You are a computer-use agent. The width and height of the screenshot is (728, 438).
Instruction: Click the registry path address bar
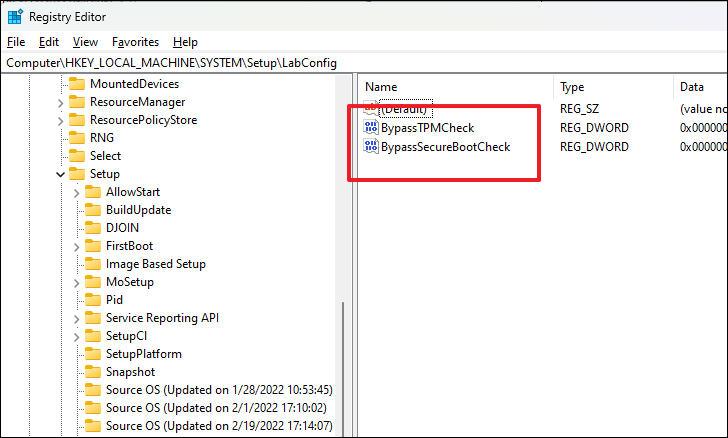point(364,63)
